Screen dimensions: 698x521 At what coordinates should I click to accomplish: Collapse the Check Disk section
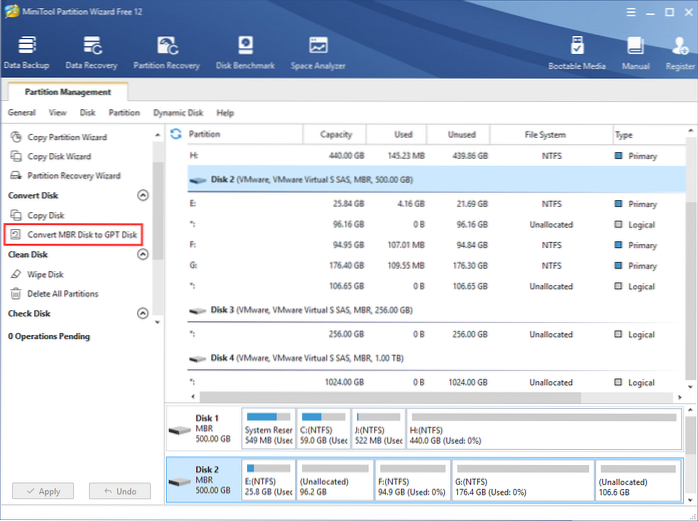pos(143,314)
